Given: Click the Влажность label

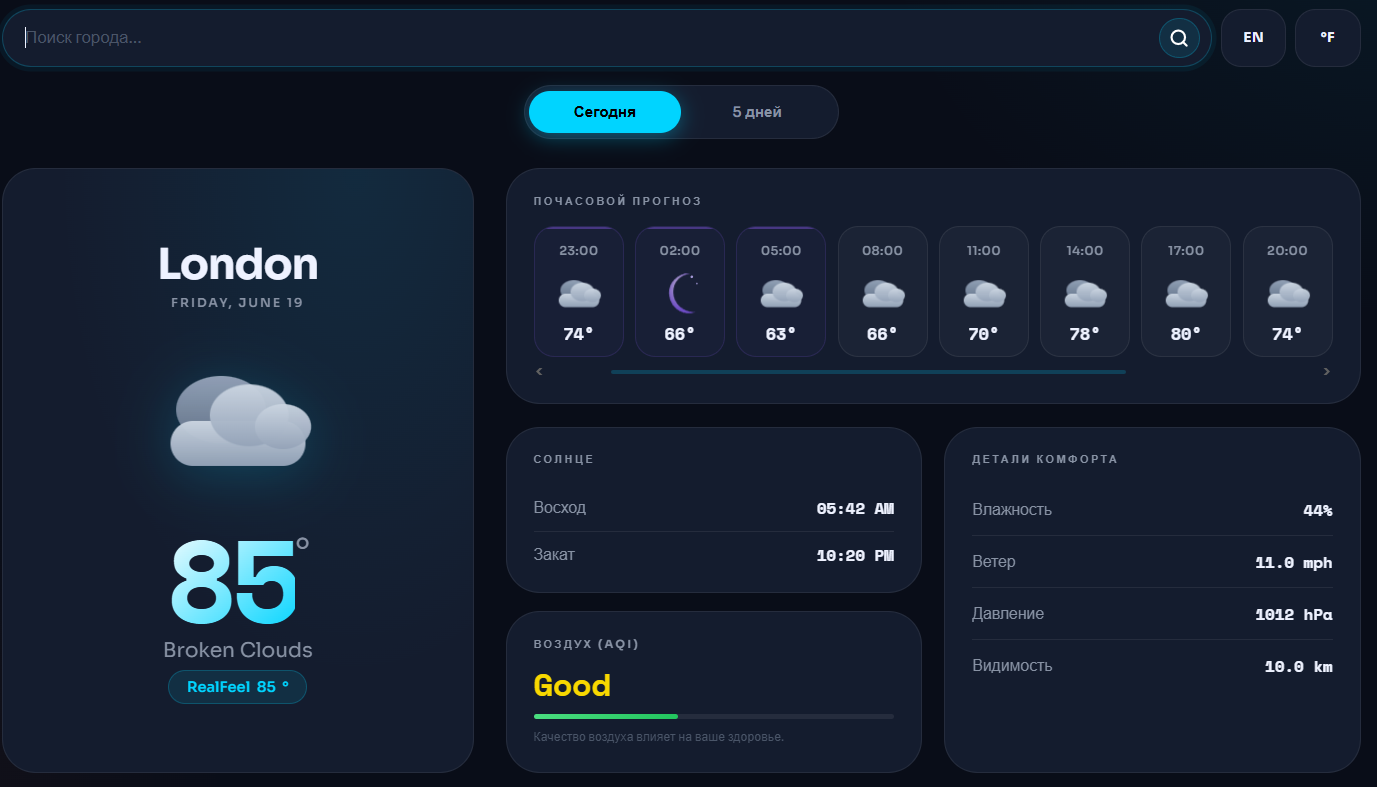Looking at the screenshot, I should click(1012, 509).
